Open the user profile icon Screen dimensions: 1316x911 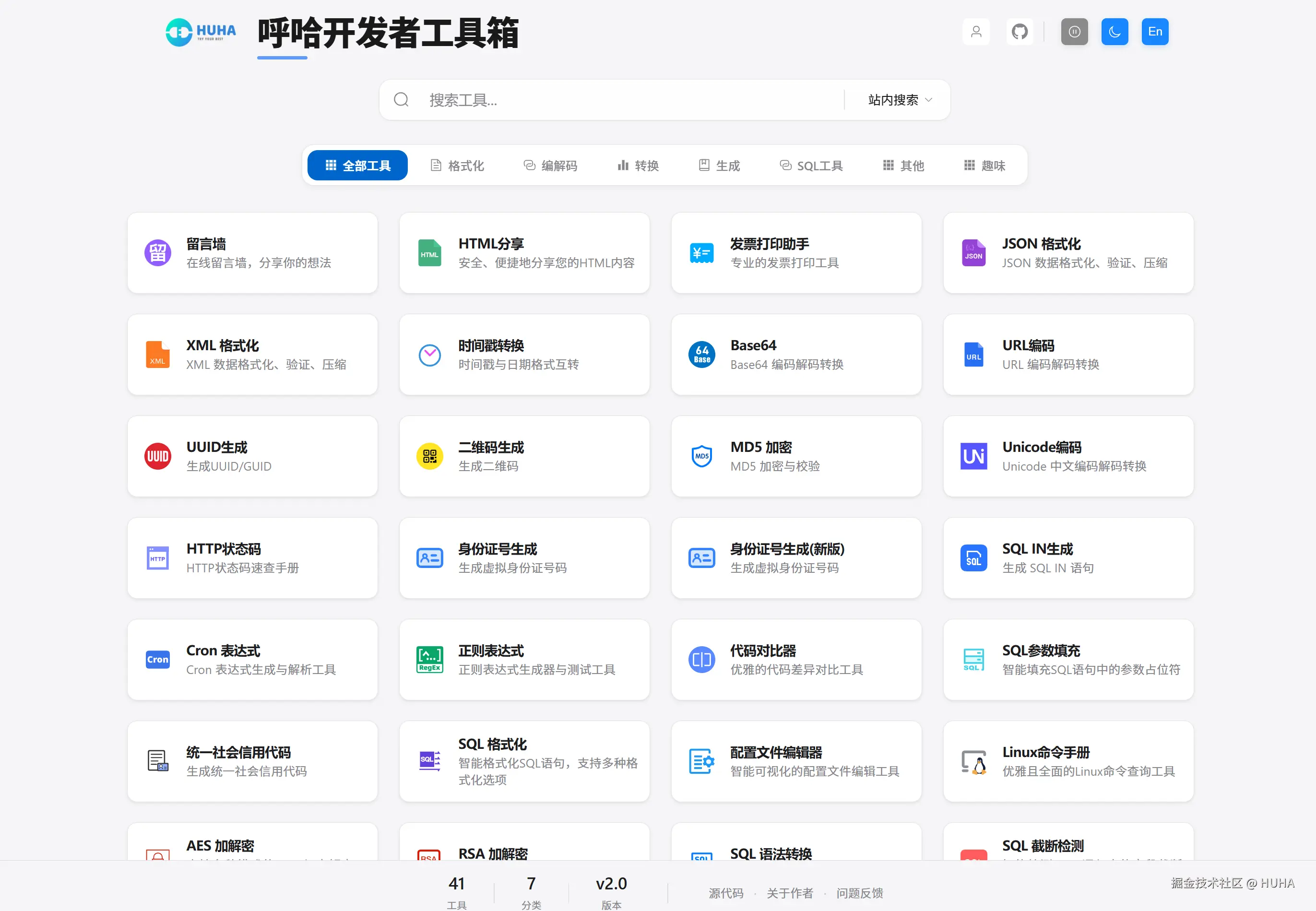[x=976, y=31]
